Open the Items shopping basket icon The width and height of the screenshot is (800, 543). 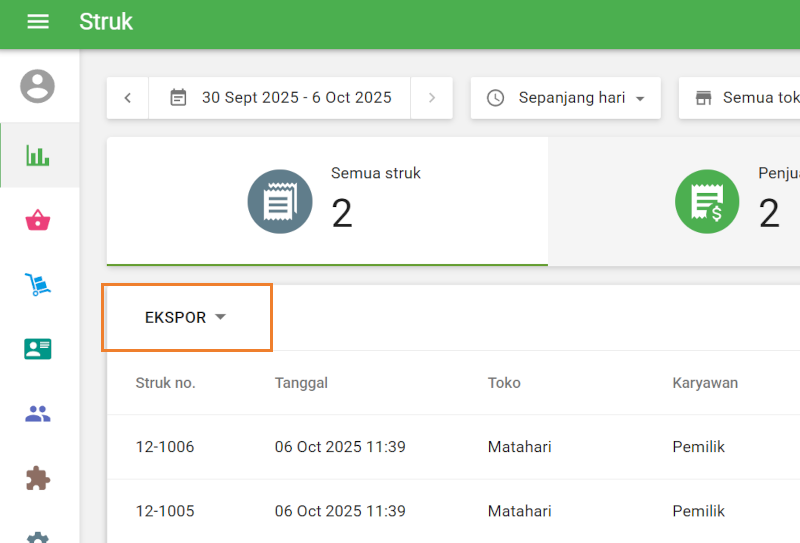point(38,221)
